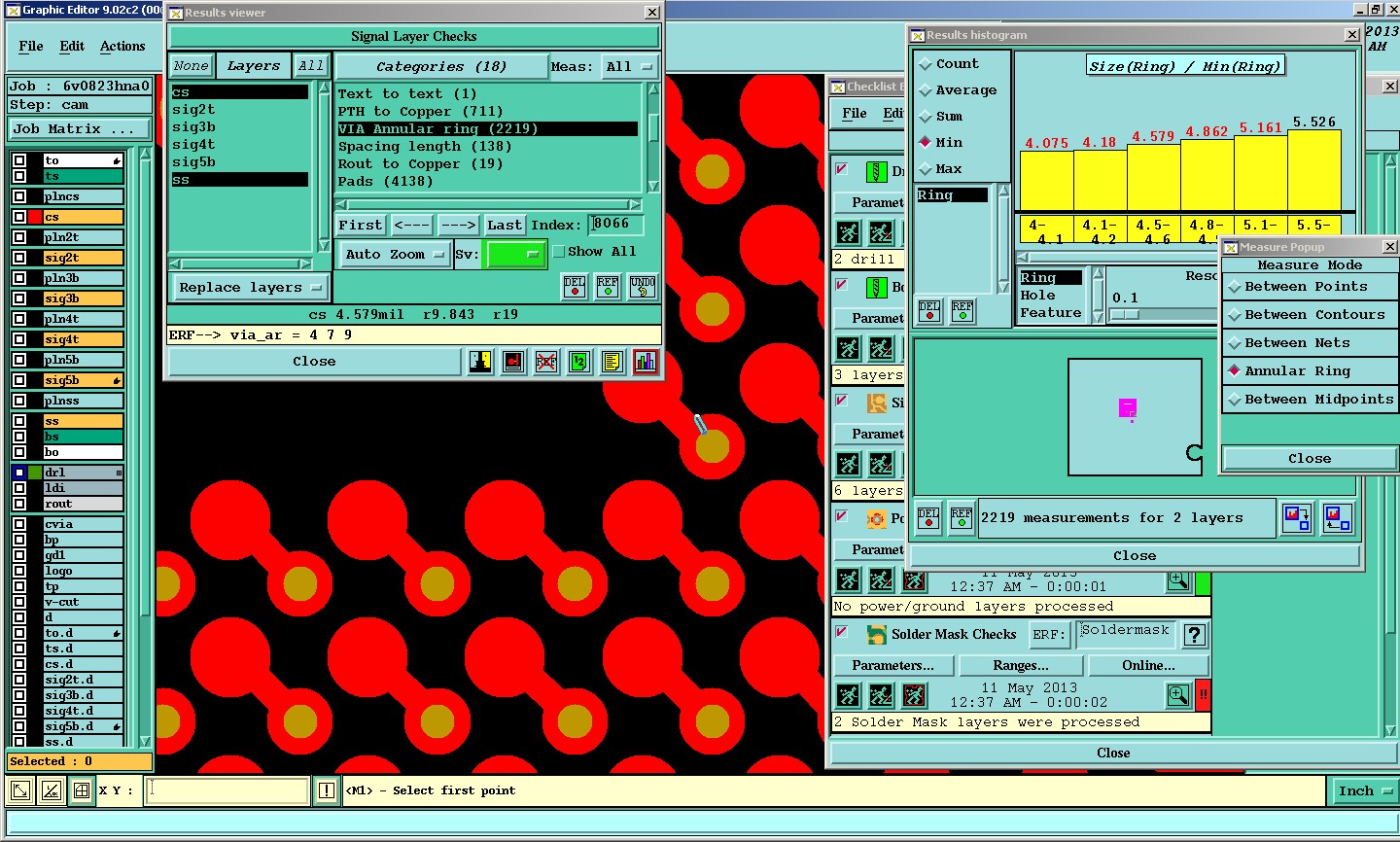The height and width of the screenshot is (842, 1400).
Task: Click the angle coordinate icon in status bar
Action: (51, 790)
